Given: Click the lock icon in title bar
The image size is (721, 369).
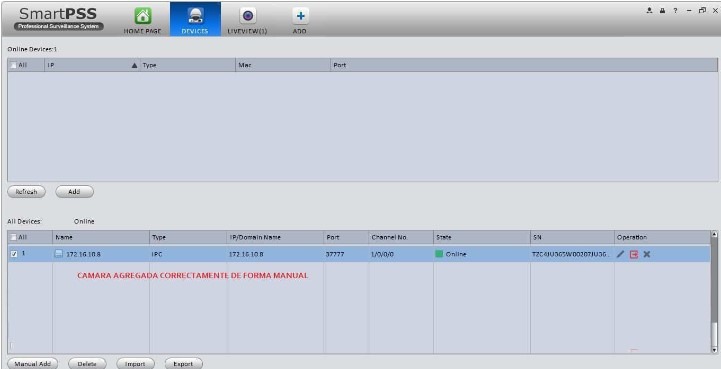Looking at the screenshot, I should pos(663,10).
